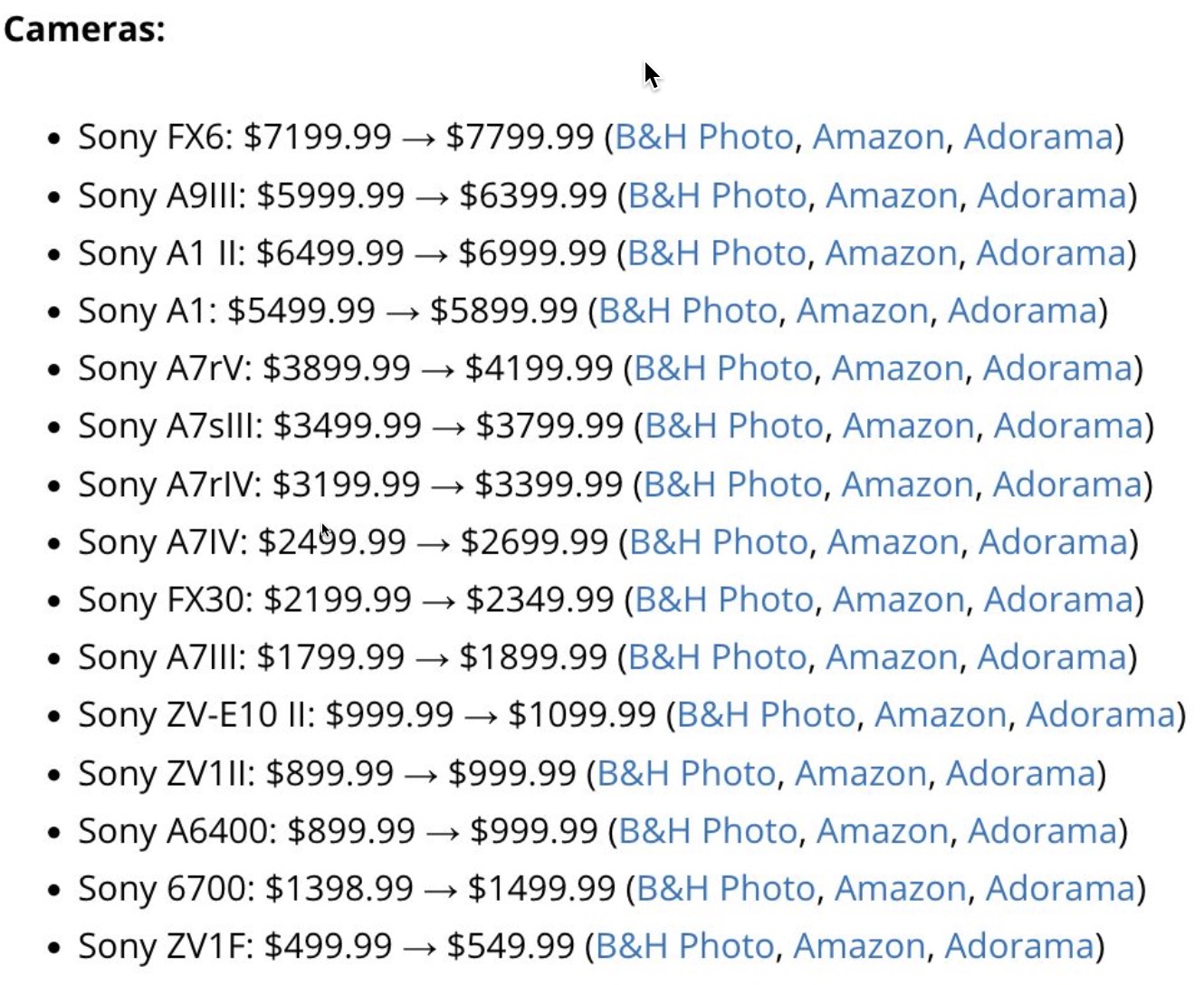Viewport: 1204px width, 985px height.
Task: Open B&H Photo link for Sony A1
Action: (688, 311)
